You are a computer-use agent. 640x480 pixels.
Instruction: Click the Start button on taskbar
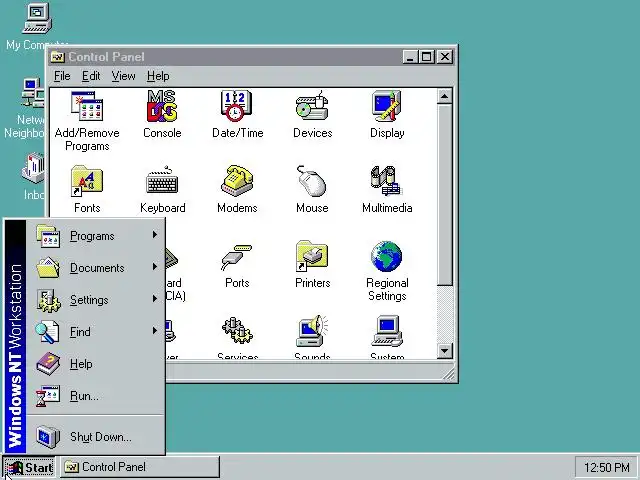[x=29, y=467]
